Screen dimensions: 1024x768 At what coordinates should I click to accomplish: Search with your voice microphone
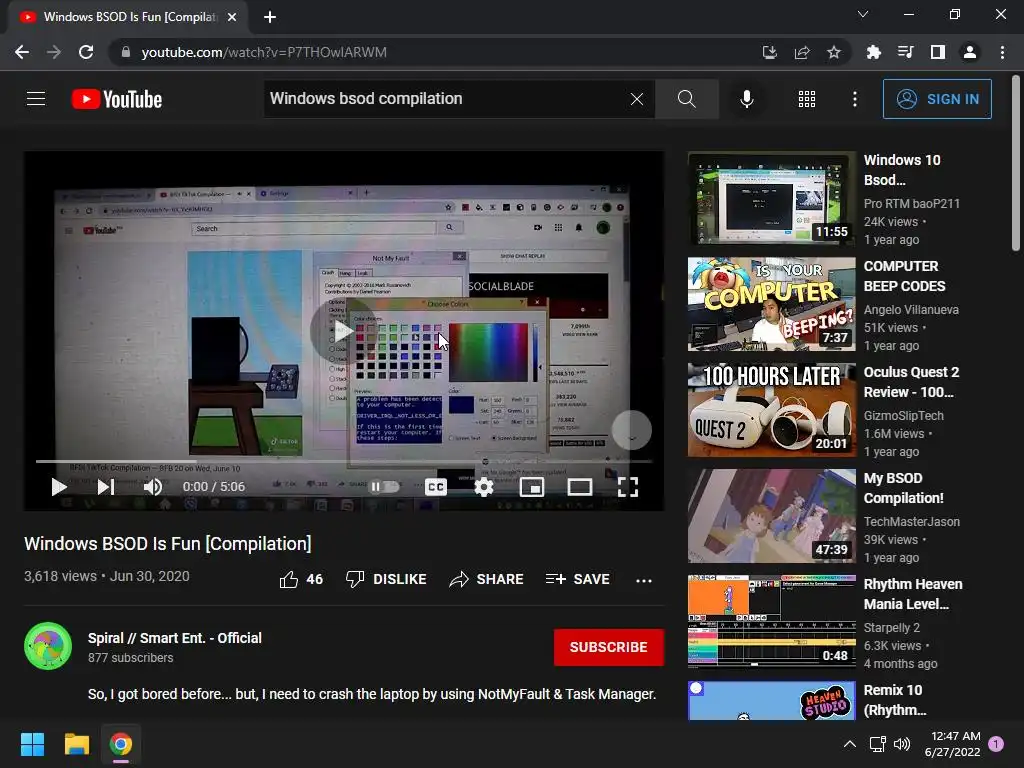[x=747, y=99]
